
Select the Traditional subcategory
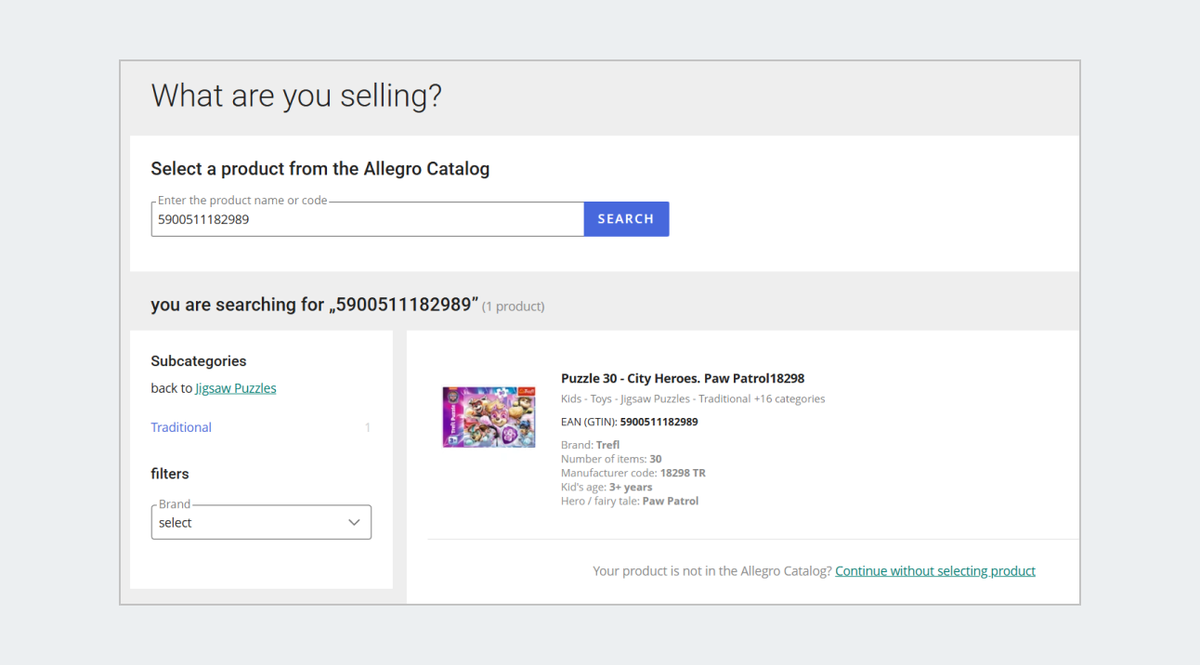coord(181,427)
